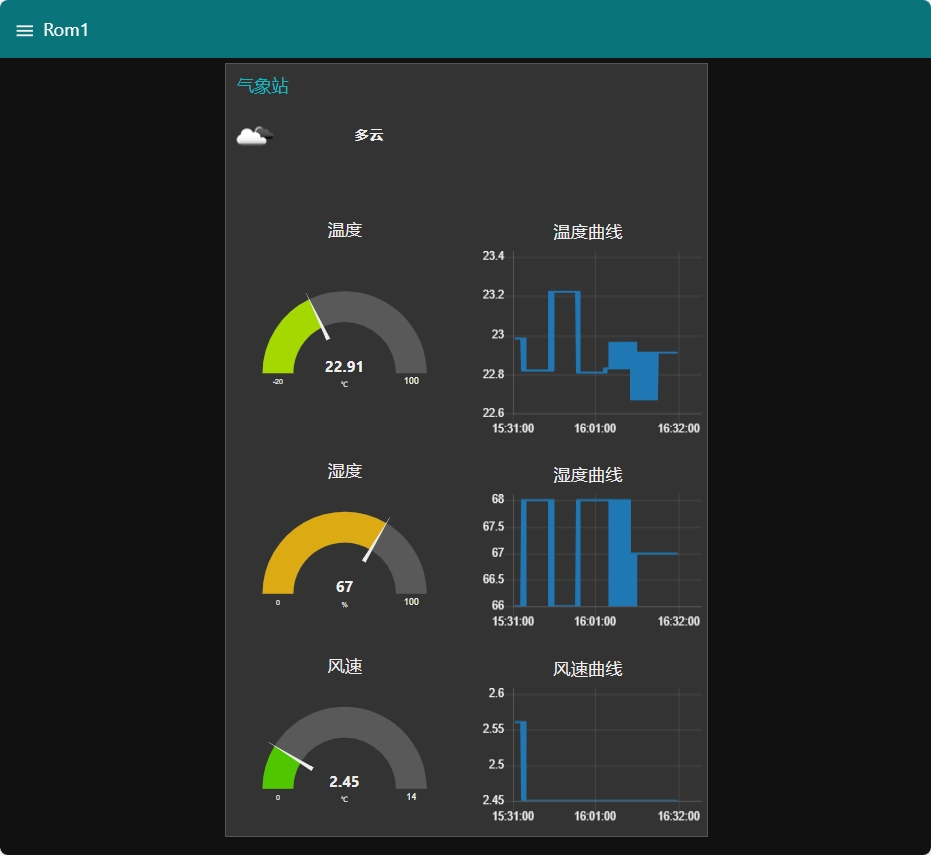Click the 风速 gauge green arc
Screen dimensions: 931x855
coord(277,771)
